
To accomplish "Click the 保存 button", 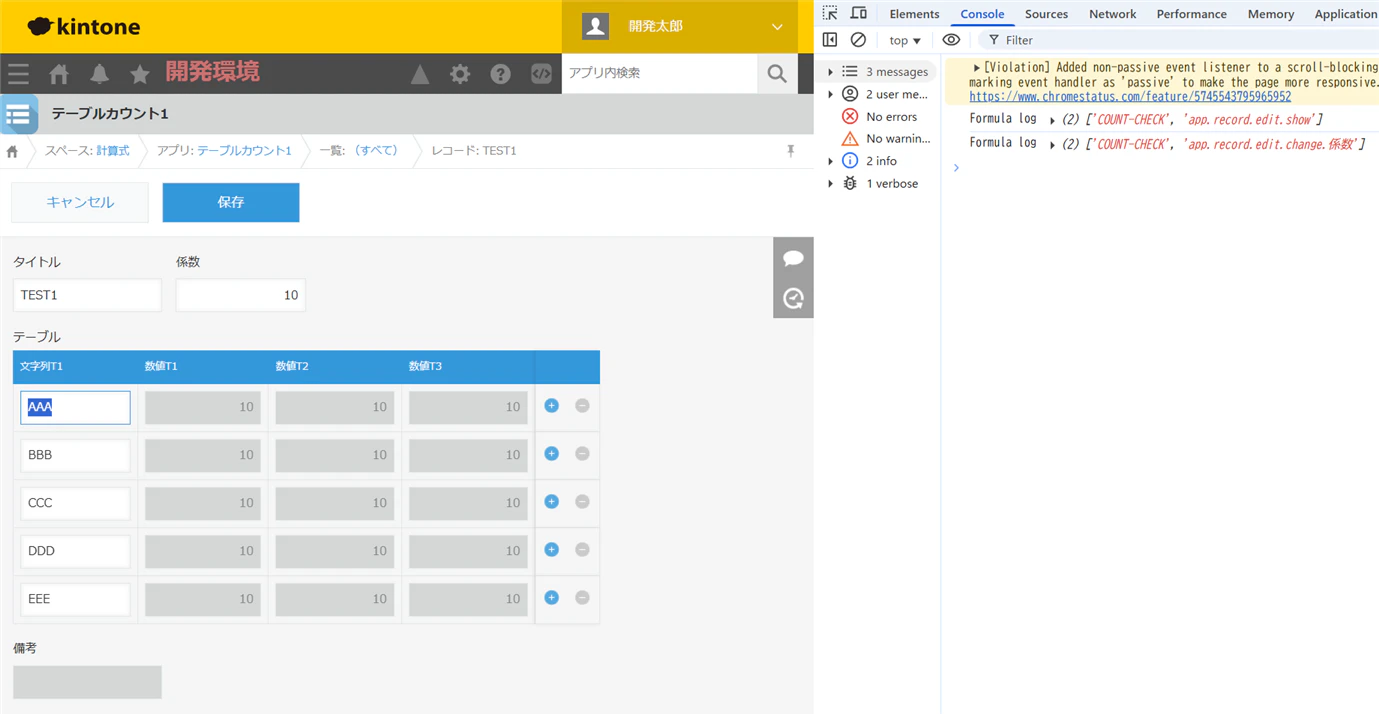I will [231, 202].
